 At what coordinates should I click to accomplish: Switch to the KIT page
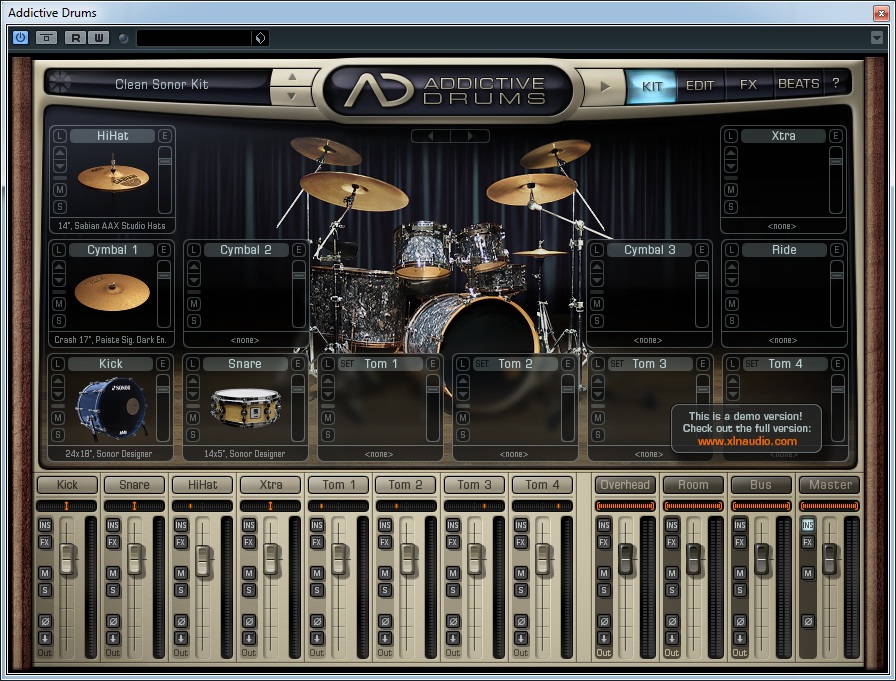(x=651, y=86)
